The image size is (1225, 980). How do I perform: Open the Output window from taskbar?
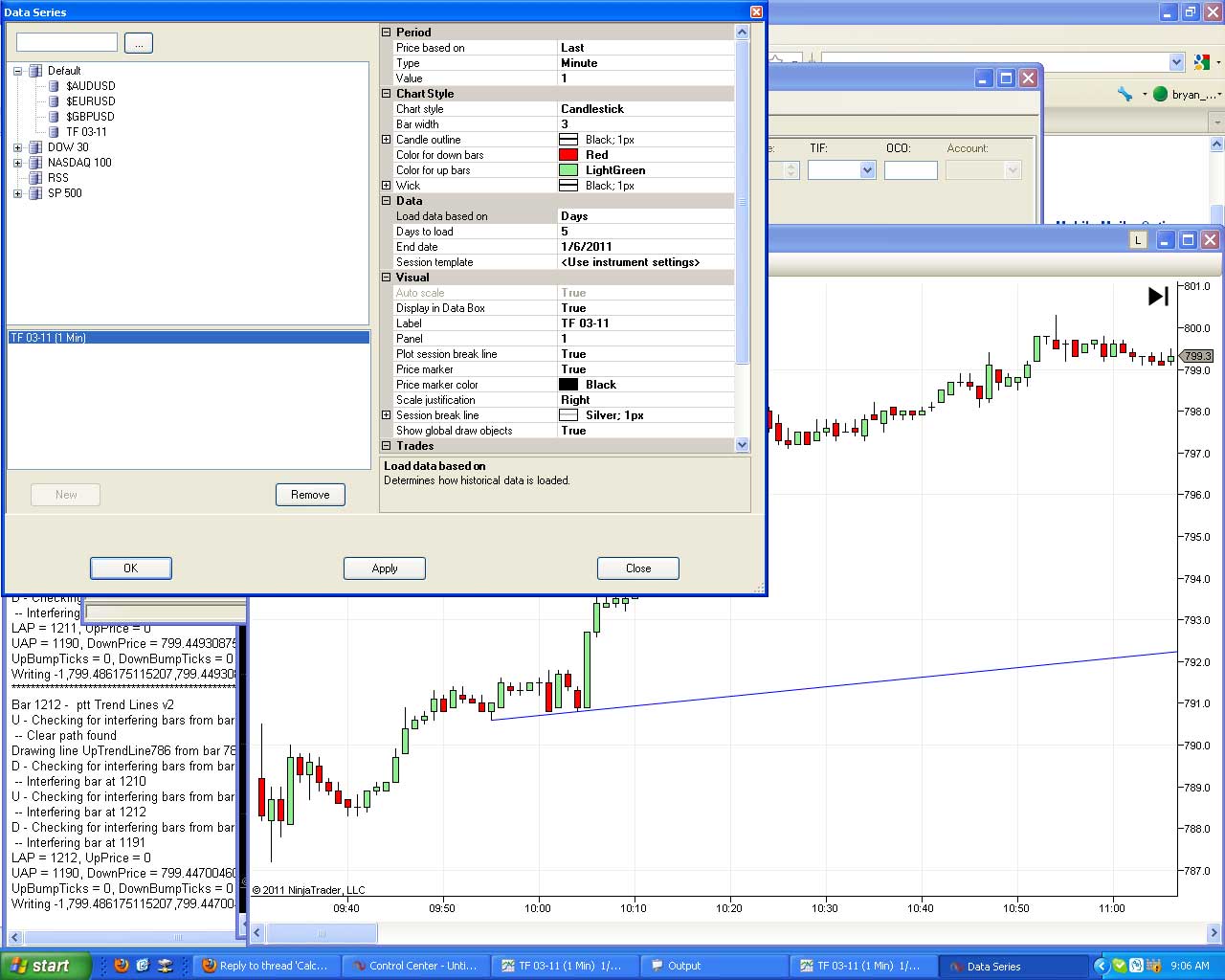713,966
